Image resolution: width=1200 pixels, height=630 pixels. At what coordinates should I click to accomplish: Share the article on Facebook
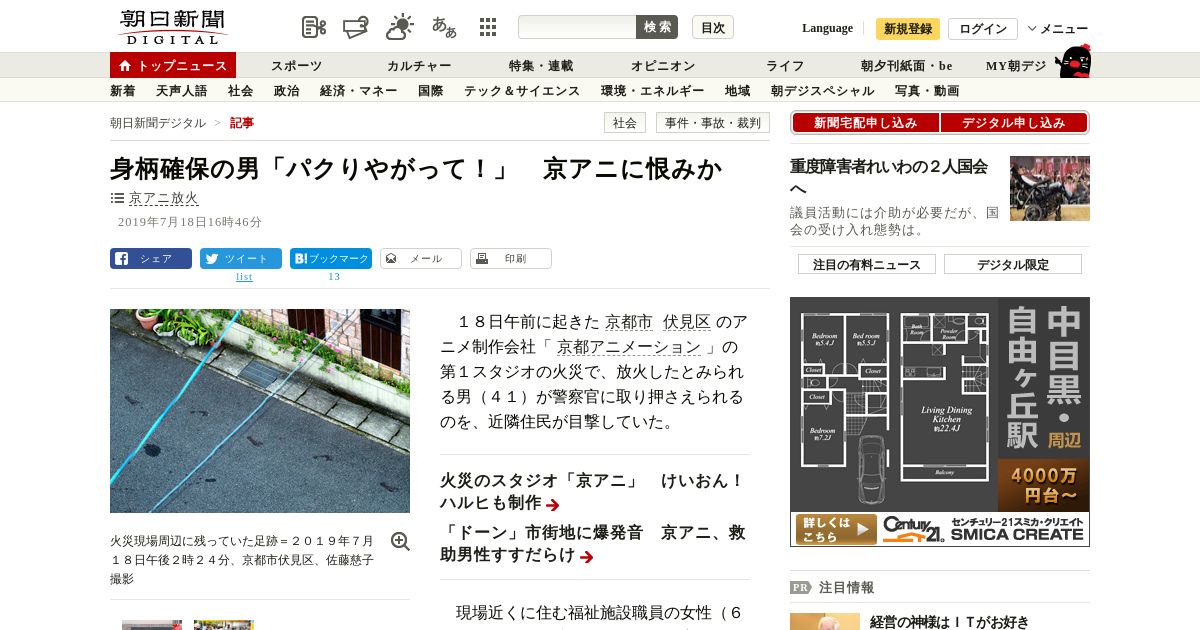pos(151,259)
